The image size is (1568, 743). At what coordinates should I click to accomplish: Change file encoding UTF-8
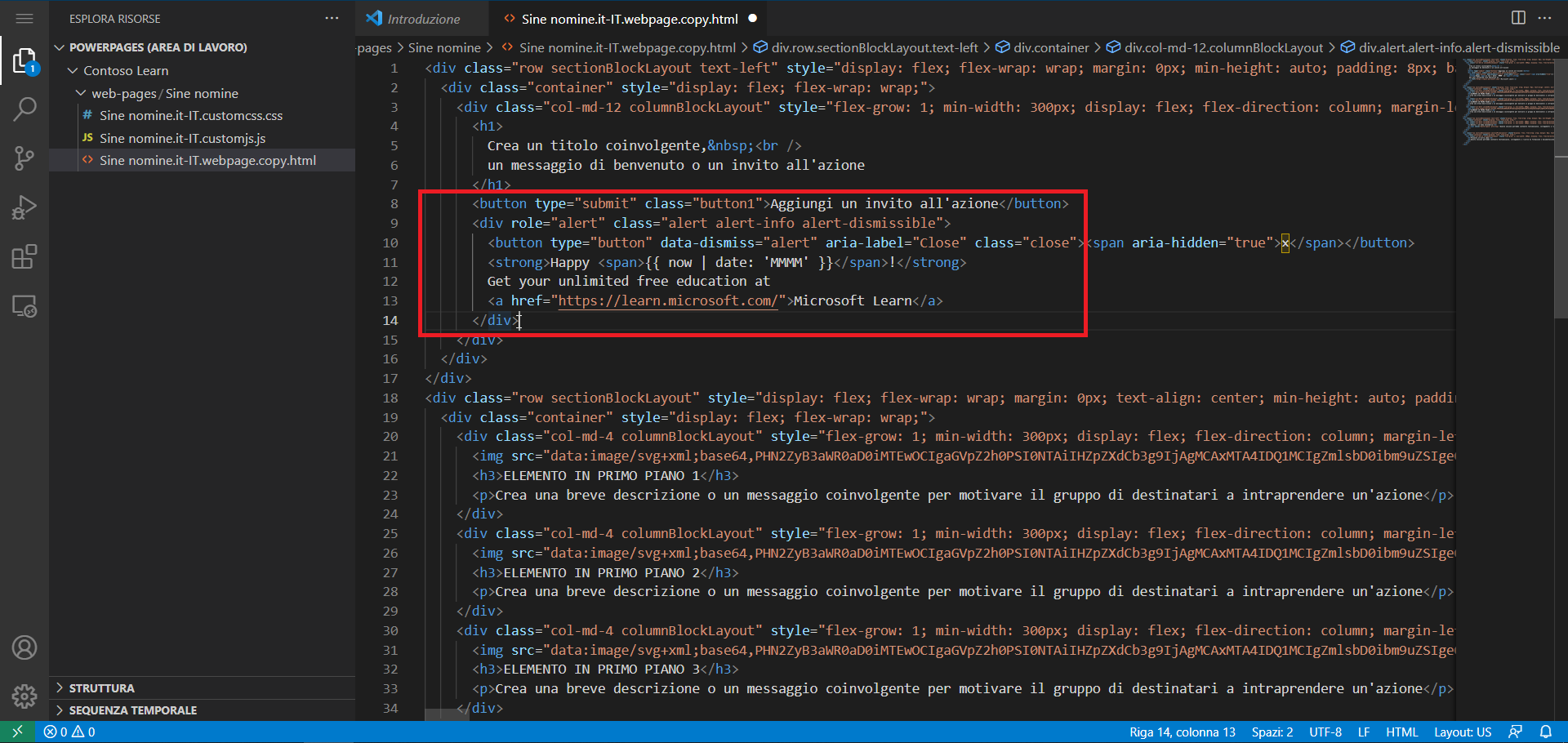pos(1325,732)
